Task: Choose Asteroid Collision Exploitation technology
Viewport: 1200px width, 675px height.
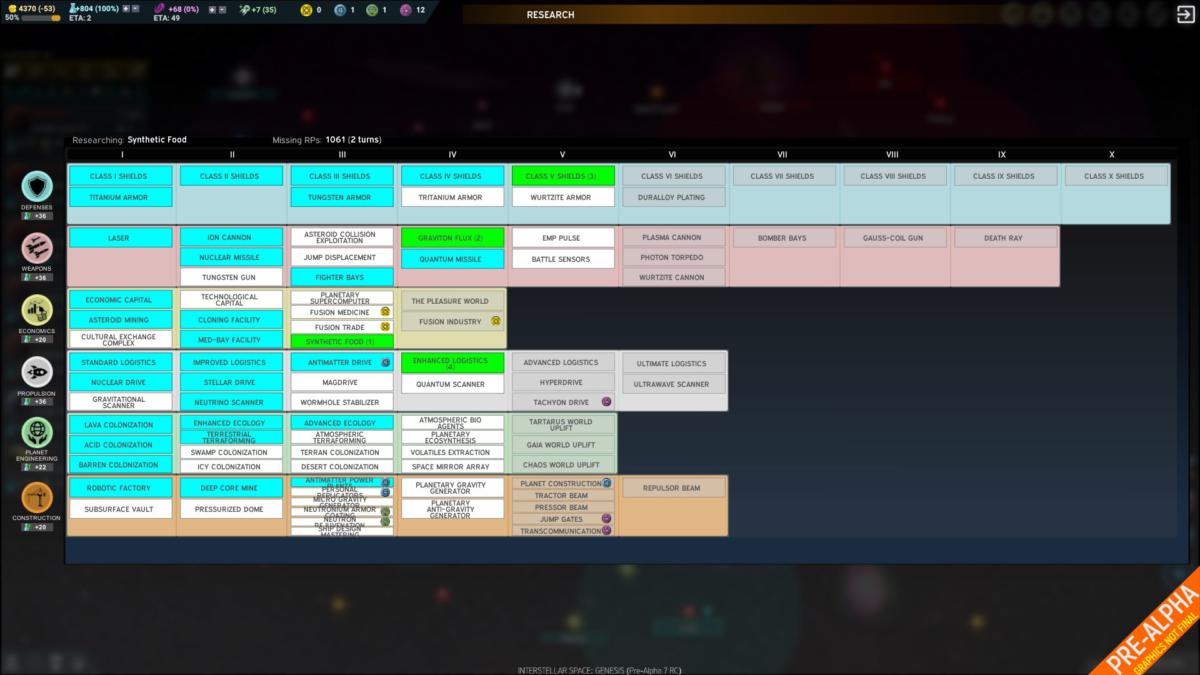Action: pyautogui.click(x=342, y=238)
